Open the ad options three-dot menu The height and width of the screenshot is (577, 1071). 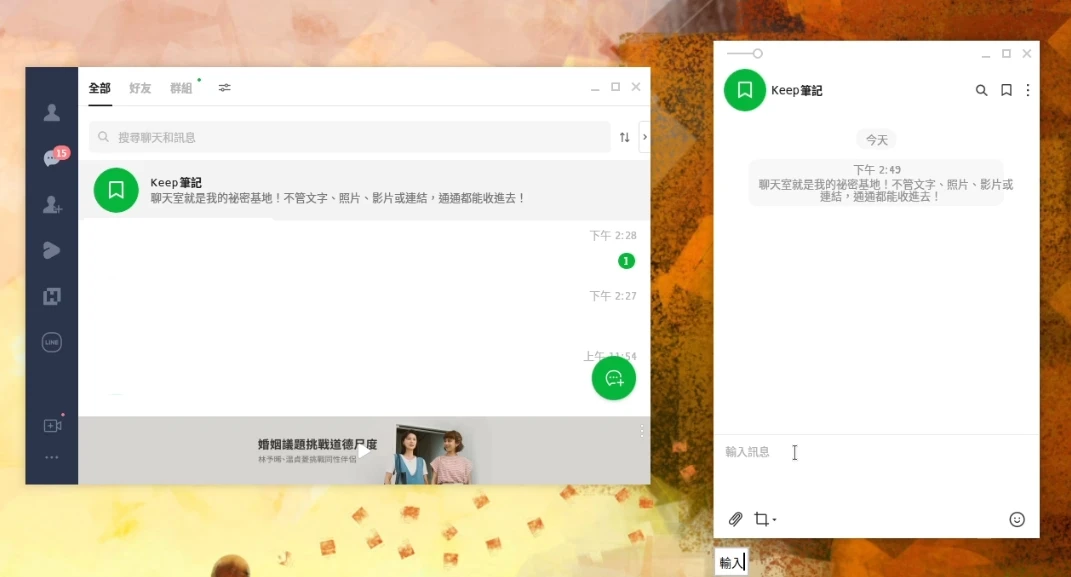[642, 431]
